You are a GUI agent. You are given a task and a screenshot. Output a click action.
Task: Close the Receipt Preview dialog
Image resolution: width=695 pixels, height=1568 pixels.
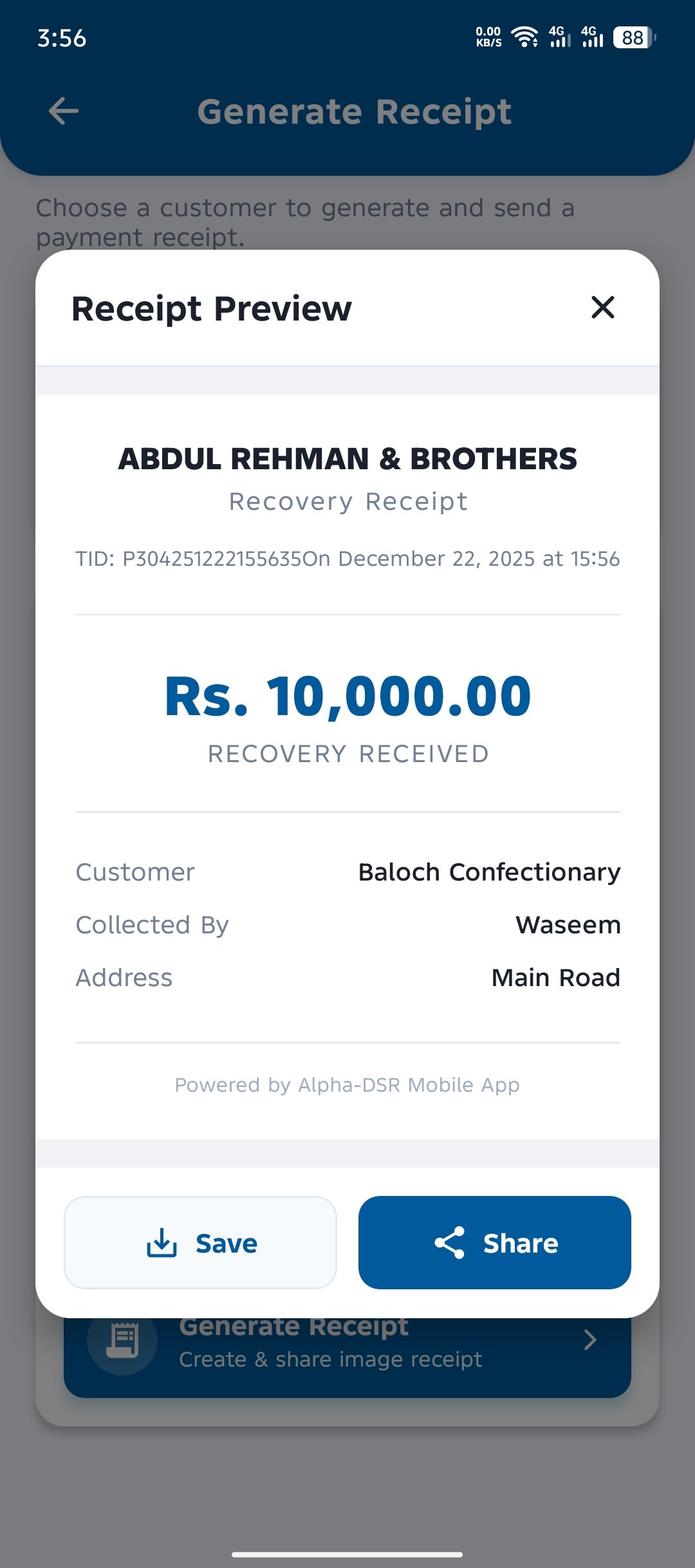tap(602, 308)
